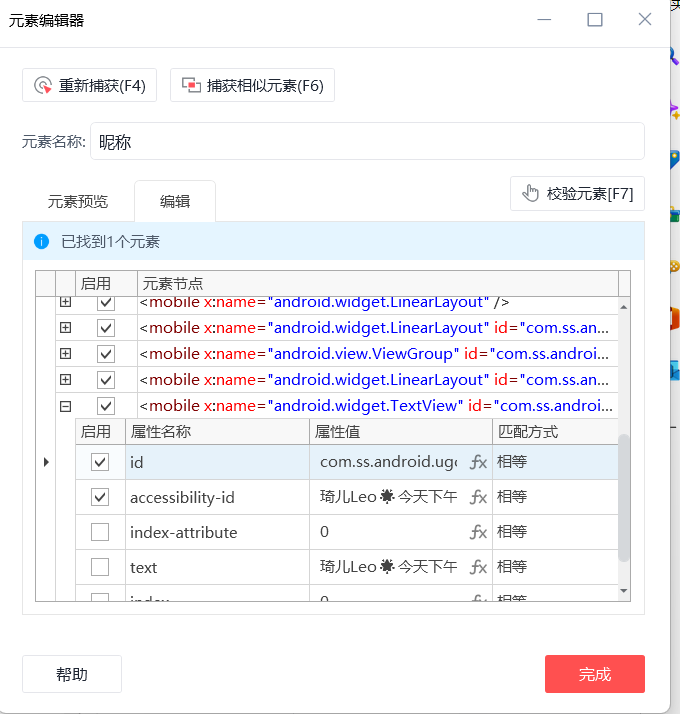Maximize the 元素编辑器 window
The height and width of the screenshot is (714, 680).
594,20
